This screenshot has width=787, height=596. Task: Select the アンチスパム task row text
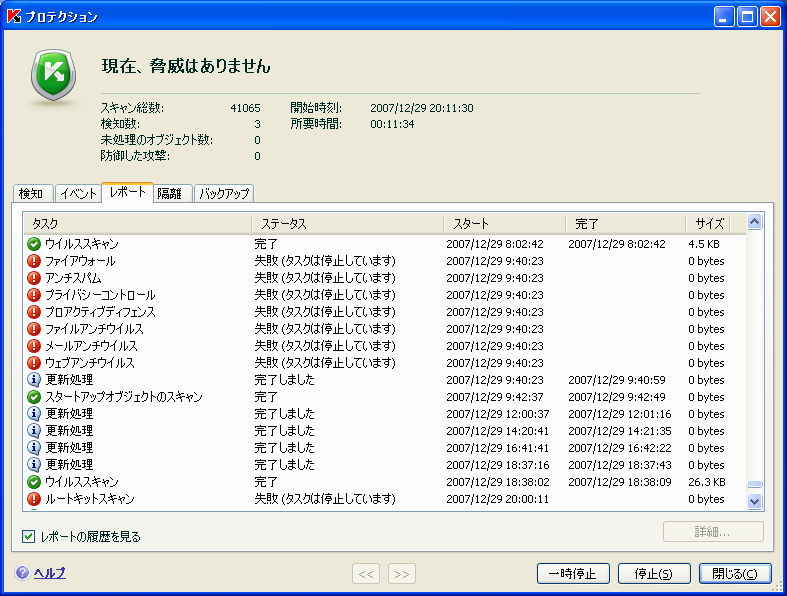pyautogui.click(x=73, y=278)
